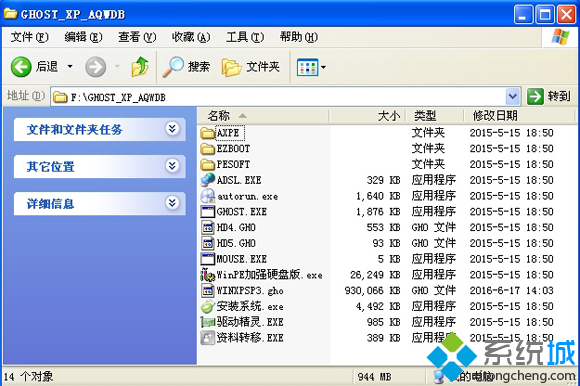
Task: Select the EZBOOT folder icon
Action: 208,149
